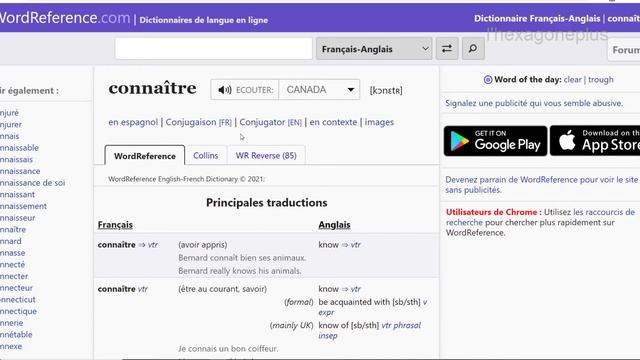Click the swap languages arrows icon
This screenshot has width=640, height=360.
[447, 49]
